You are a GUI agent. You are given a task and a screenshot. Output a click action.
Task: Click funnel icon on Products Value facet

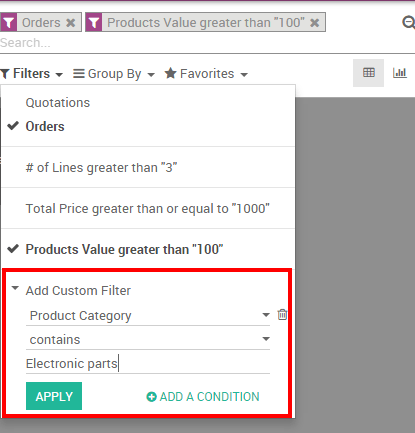pos(94,22)
